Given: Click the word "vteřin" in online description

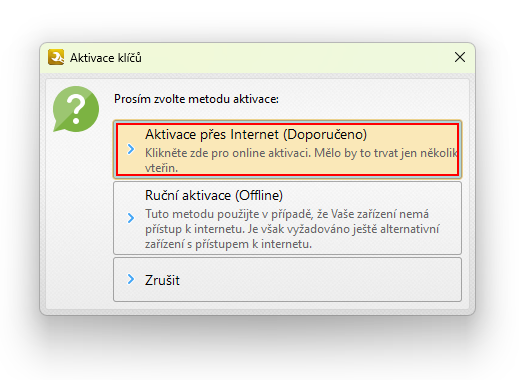Looking at the screenshot, I should [161, 168].
